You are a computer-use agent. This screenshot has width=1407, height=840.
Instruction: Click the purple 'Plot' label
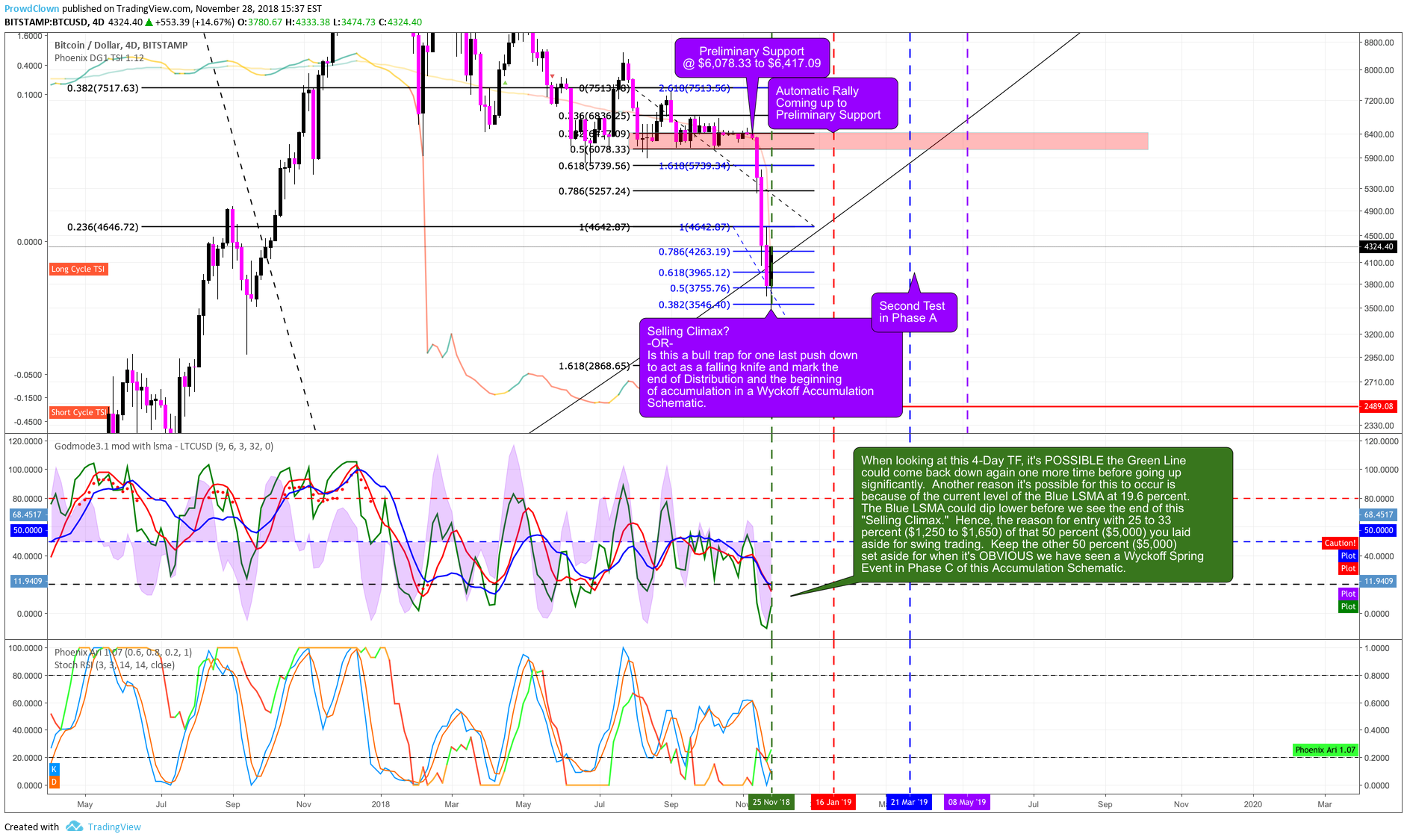[x=1348, y=594]
